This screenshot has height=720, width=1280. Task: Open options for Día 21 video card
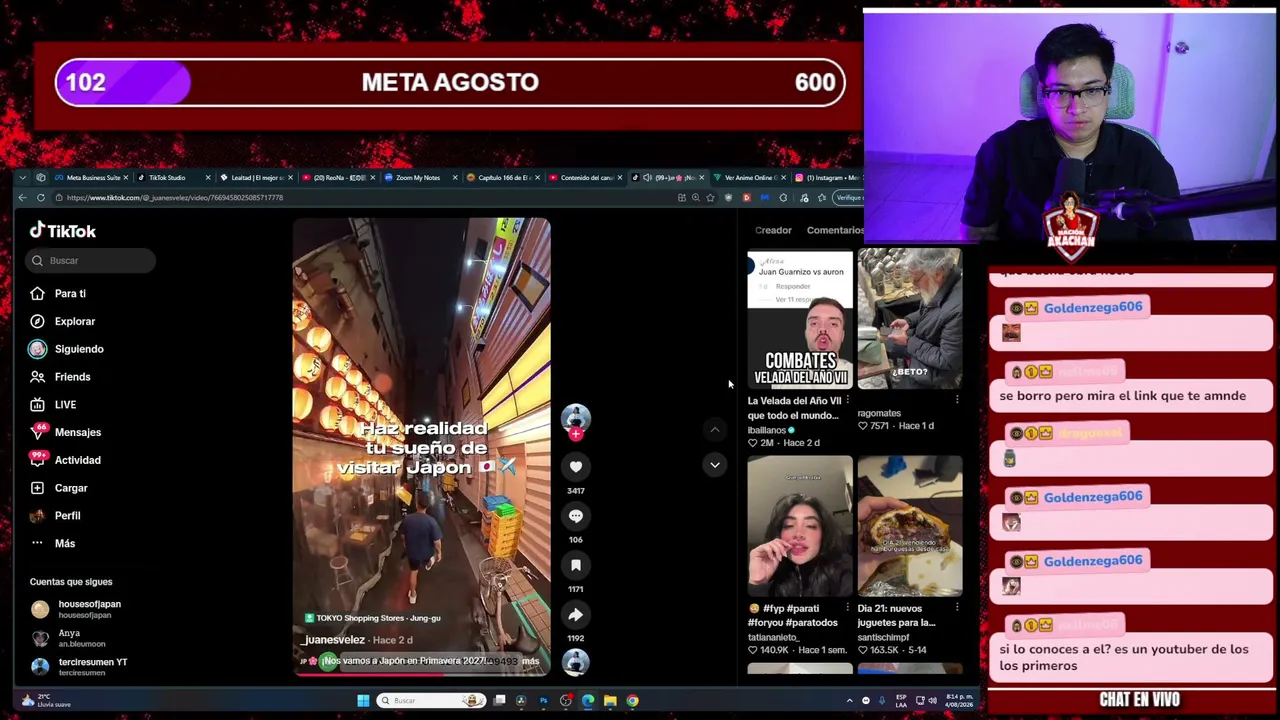[957, 607]
